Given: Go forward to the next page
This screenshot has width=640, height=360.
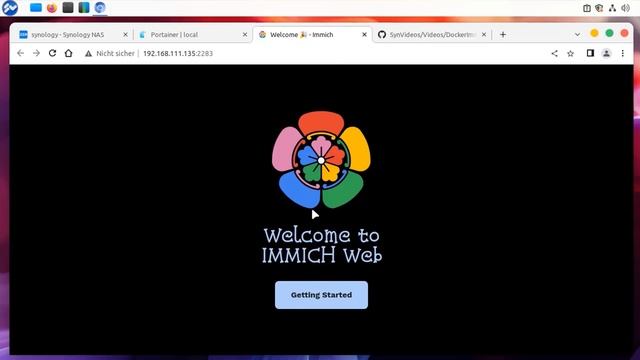Looking at the screenshot, I should pyautogui.click(x=36, y=53).
